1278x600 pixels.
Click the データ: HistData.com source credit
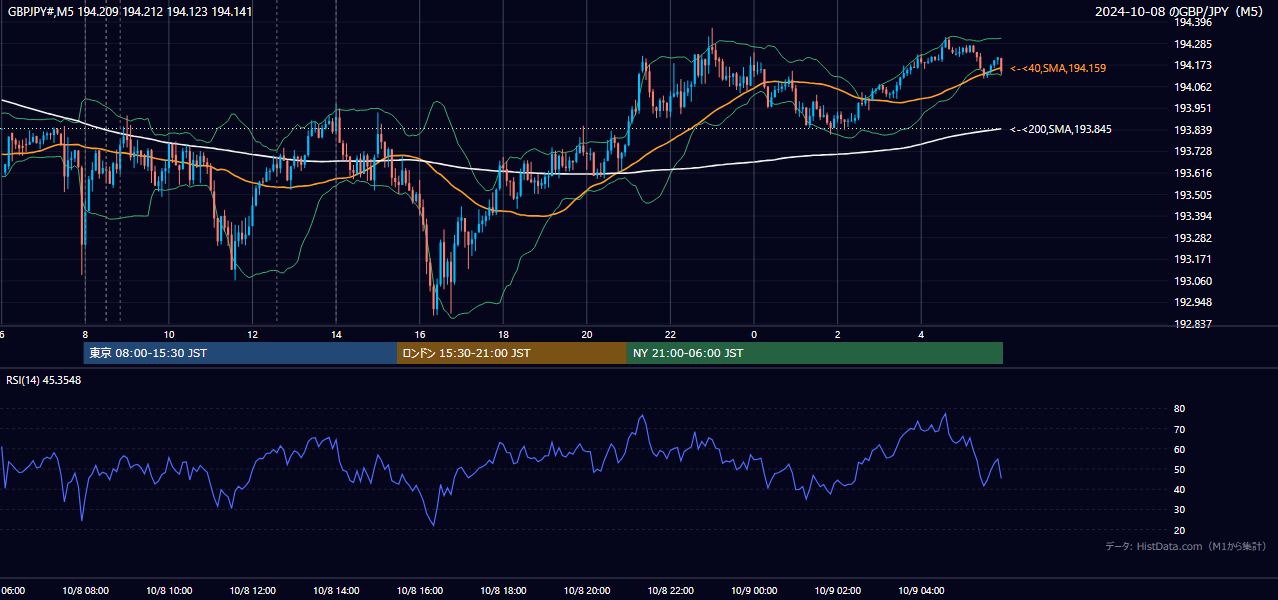(x=1186, y=546)
